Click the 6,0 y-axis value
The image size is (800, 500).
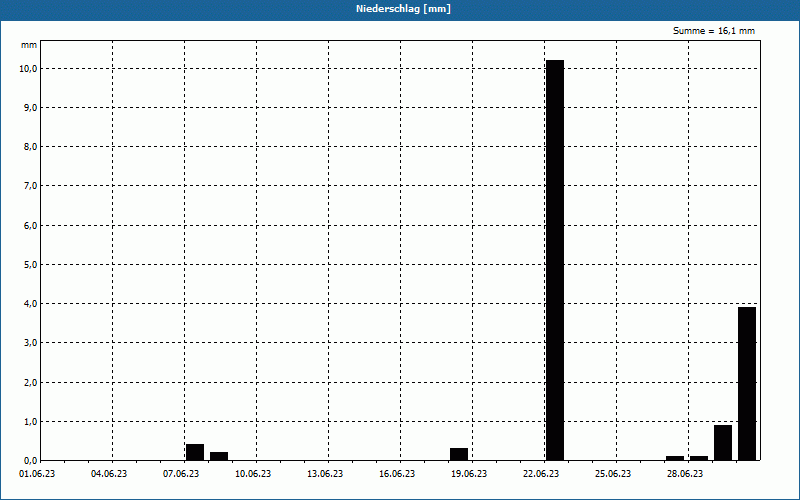[x=30, y=225]
